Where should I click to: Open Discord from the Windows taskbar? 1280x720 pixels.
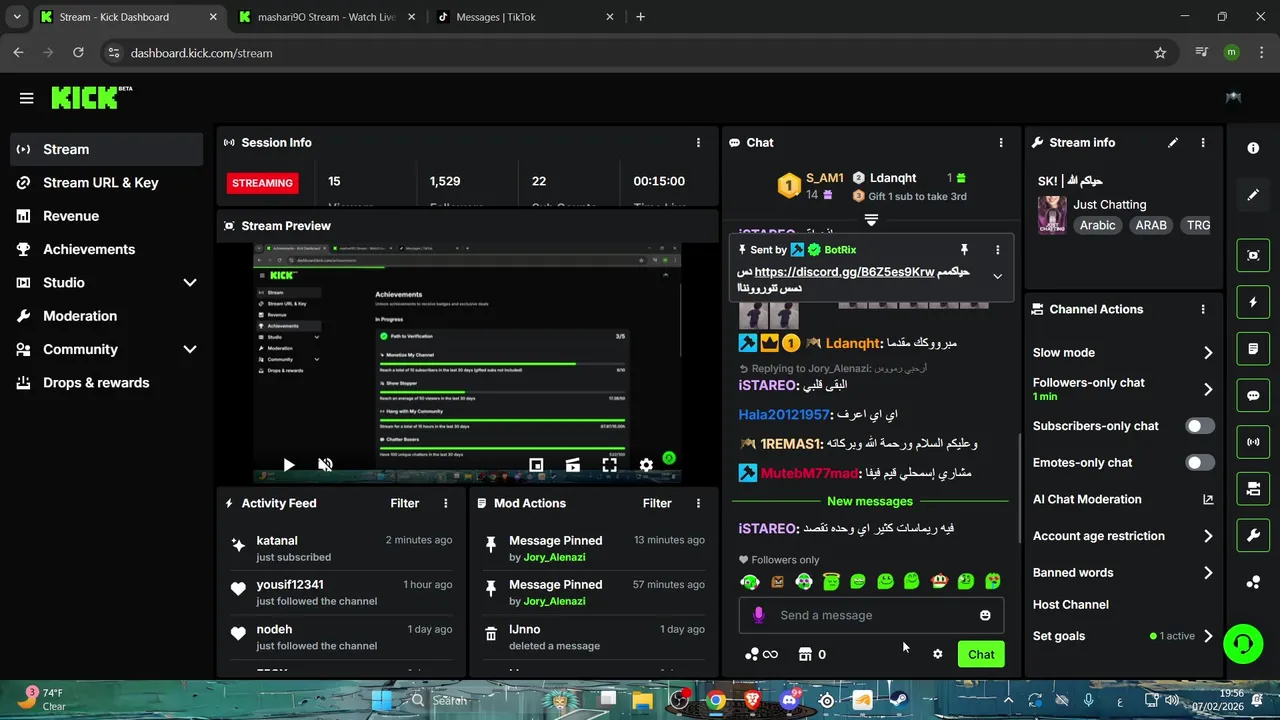pos(789,700)
